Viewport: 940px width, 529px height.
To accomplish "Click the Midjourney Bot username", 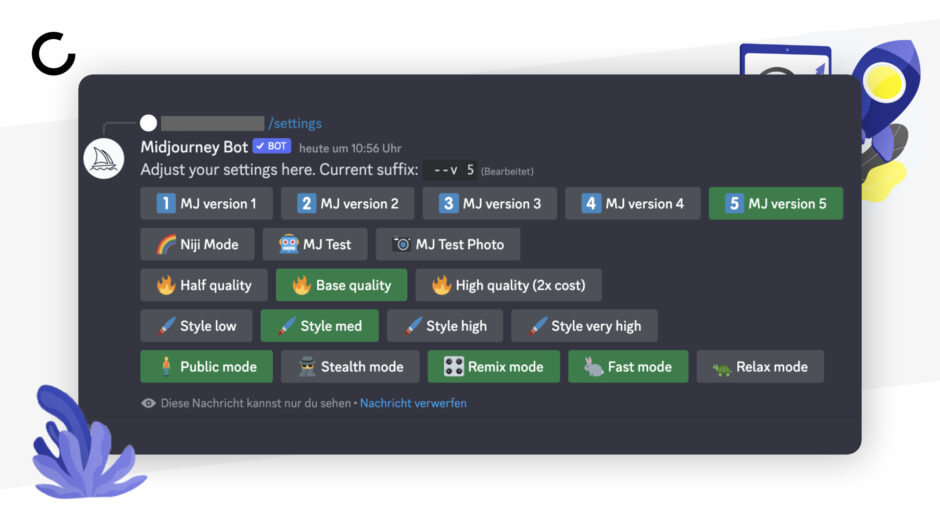I will [x=194, y=147].
